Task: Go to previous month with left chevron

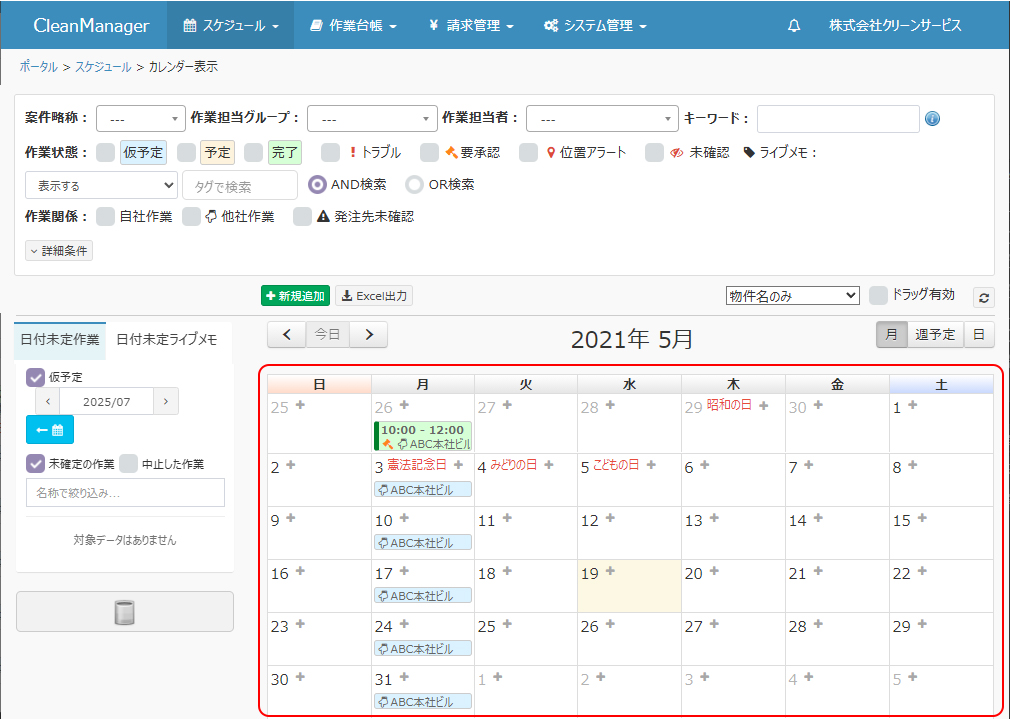Action: tap(287, 335)
